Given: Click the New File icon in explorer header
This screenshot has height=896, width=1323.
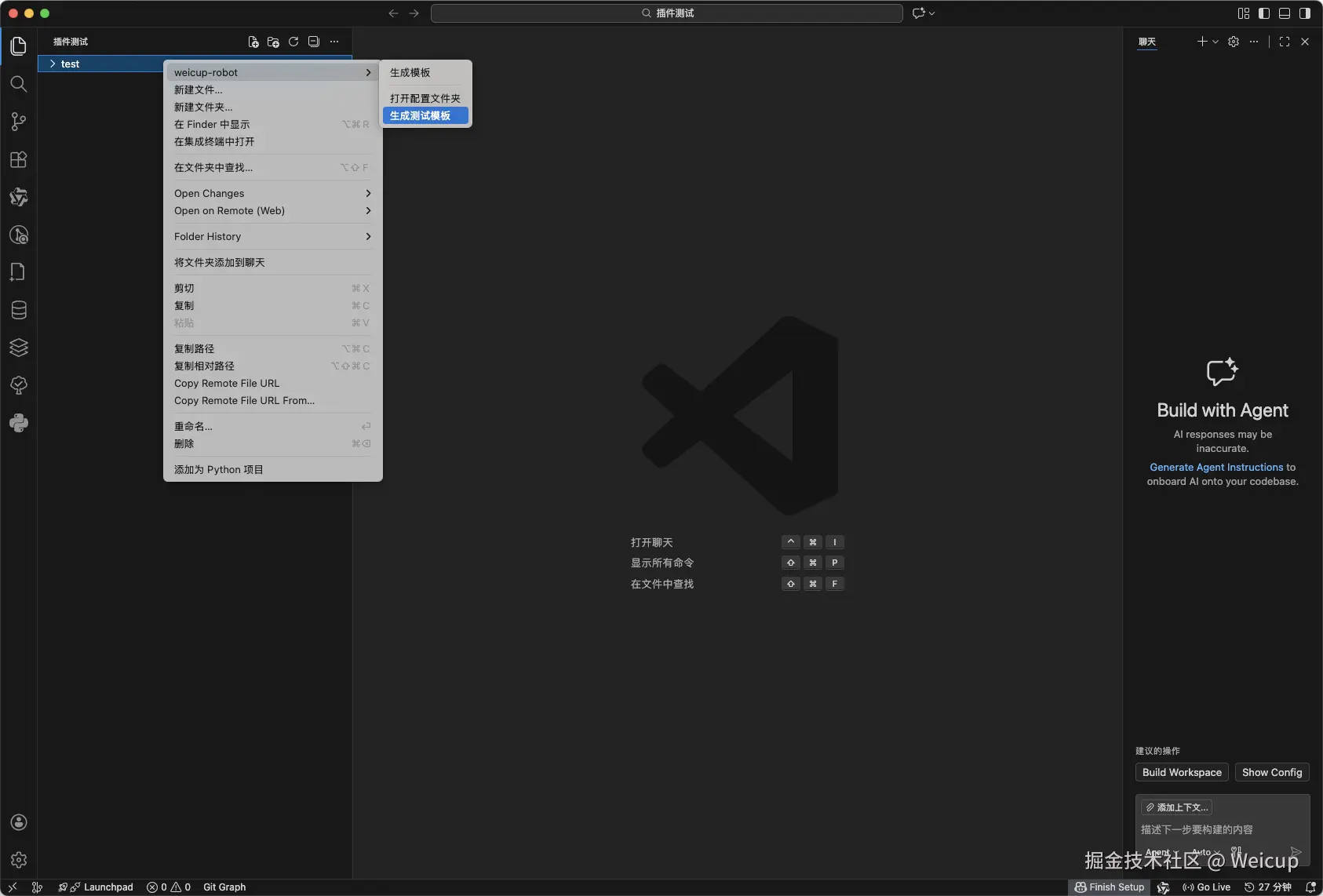Looking at the screenshot, I should 253,42.
